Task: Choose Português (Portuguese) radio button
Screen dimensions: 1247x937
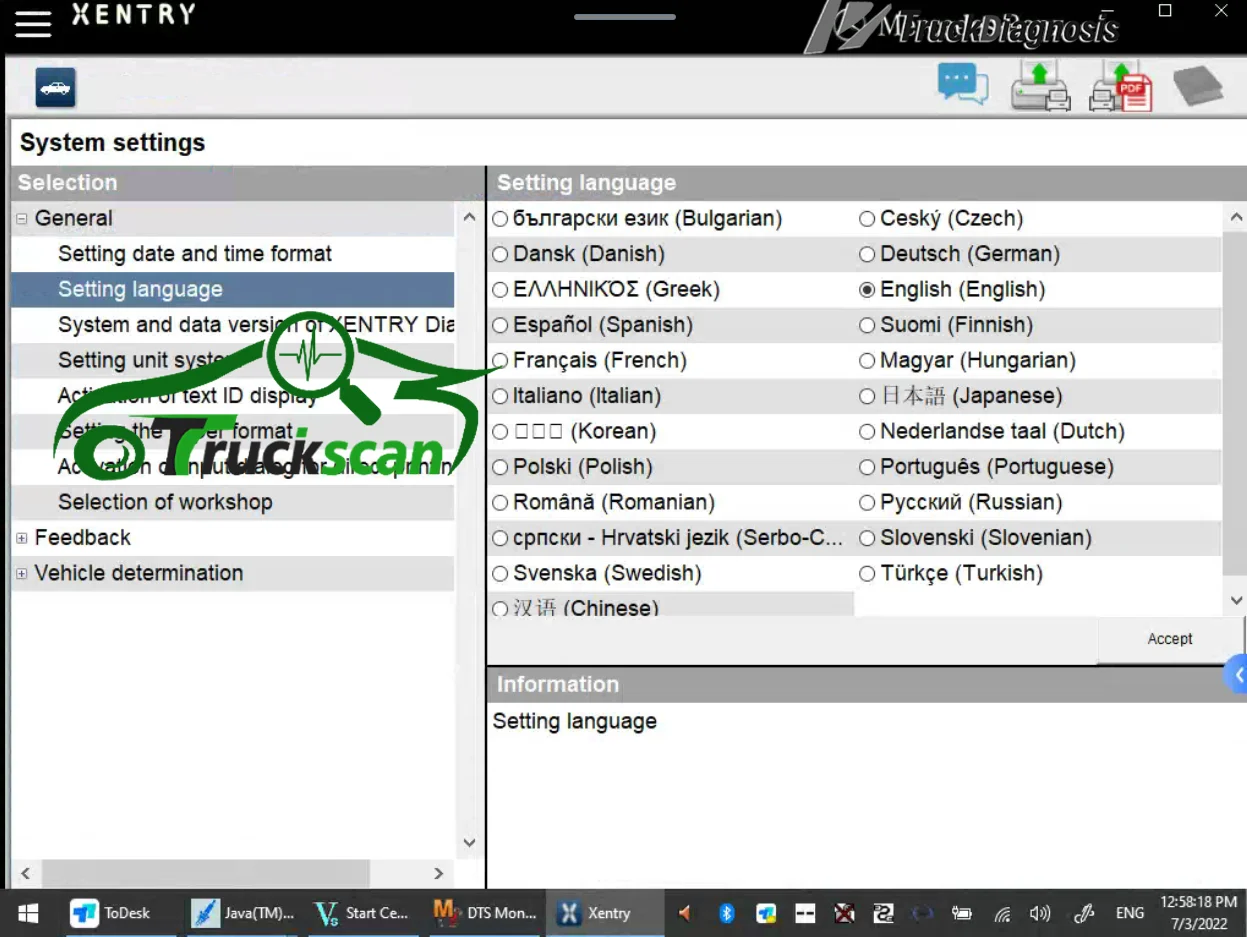Action: pyautogui.click(x=867, y=467)
